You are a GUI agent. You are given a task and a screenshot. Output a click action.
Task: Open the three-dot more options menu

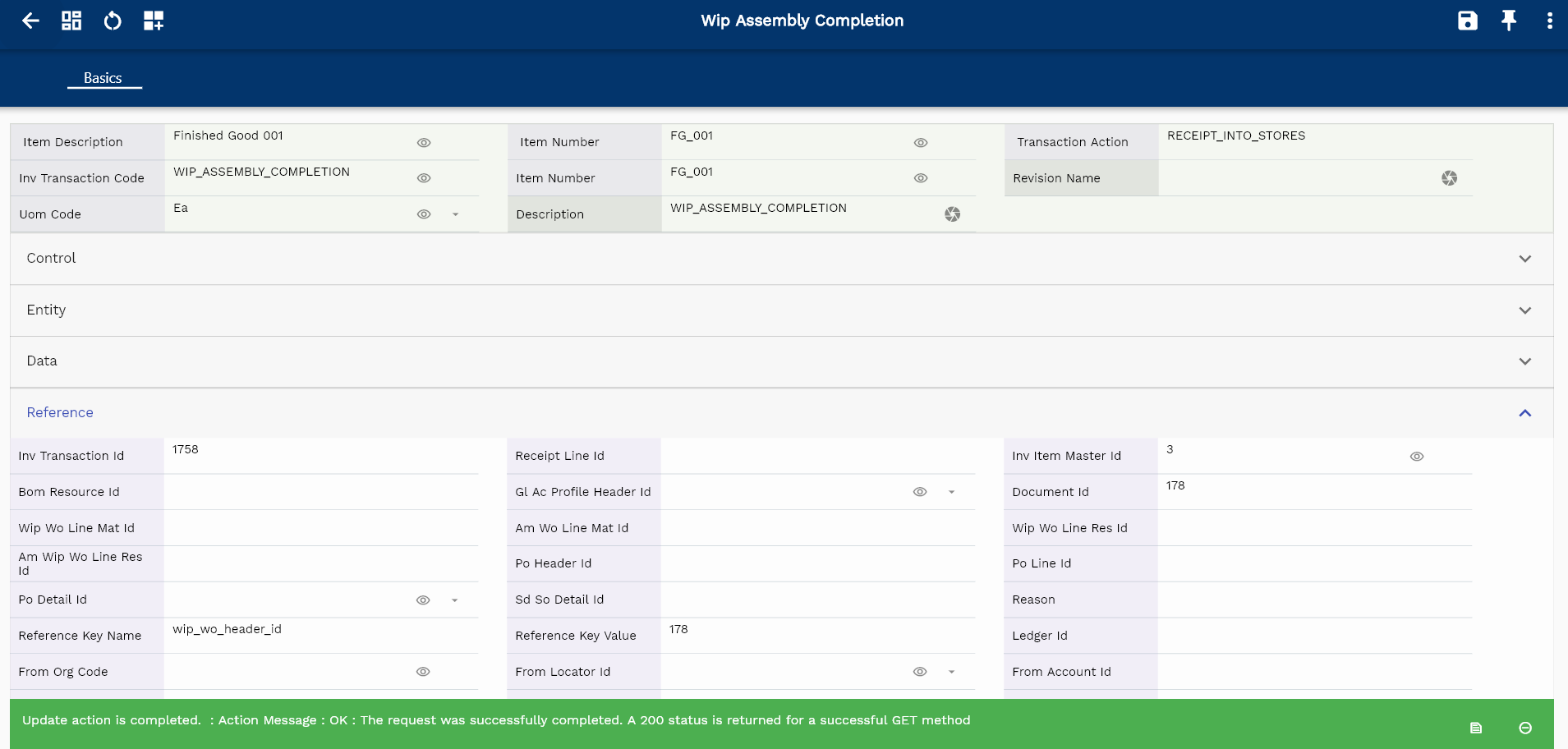point(1549,21)
